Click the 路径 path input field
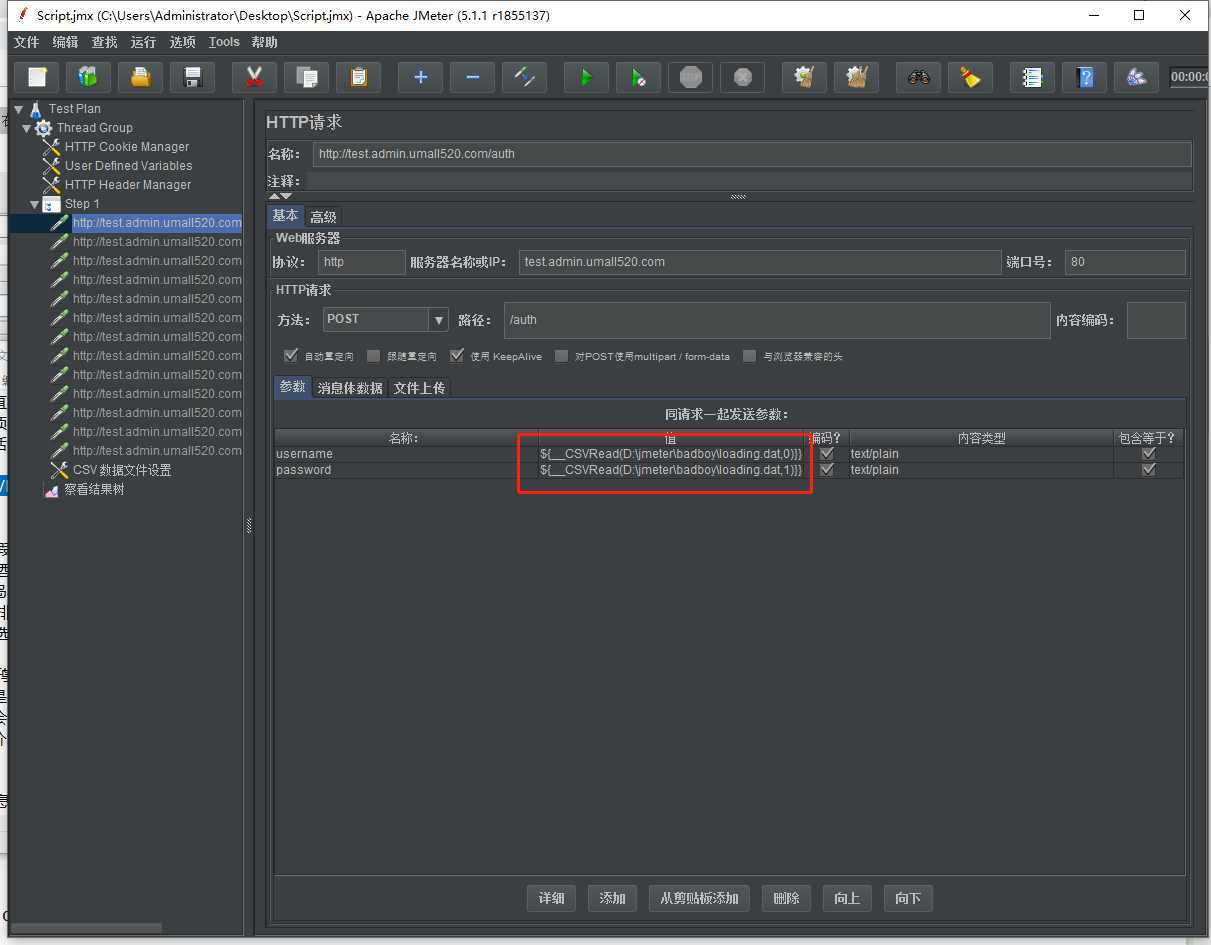This screenshot has height=945, width=1211. pyautogui.click(x=776, y=320)
